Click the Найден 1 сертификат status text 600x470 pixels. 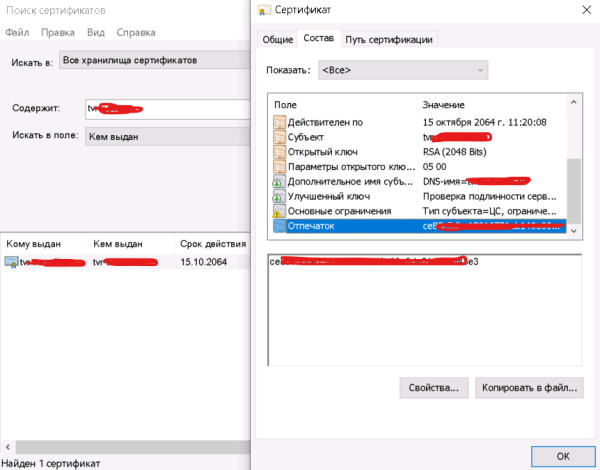[51, 463]
